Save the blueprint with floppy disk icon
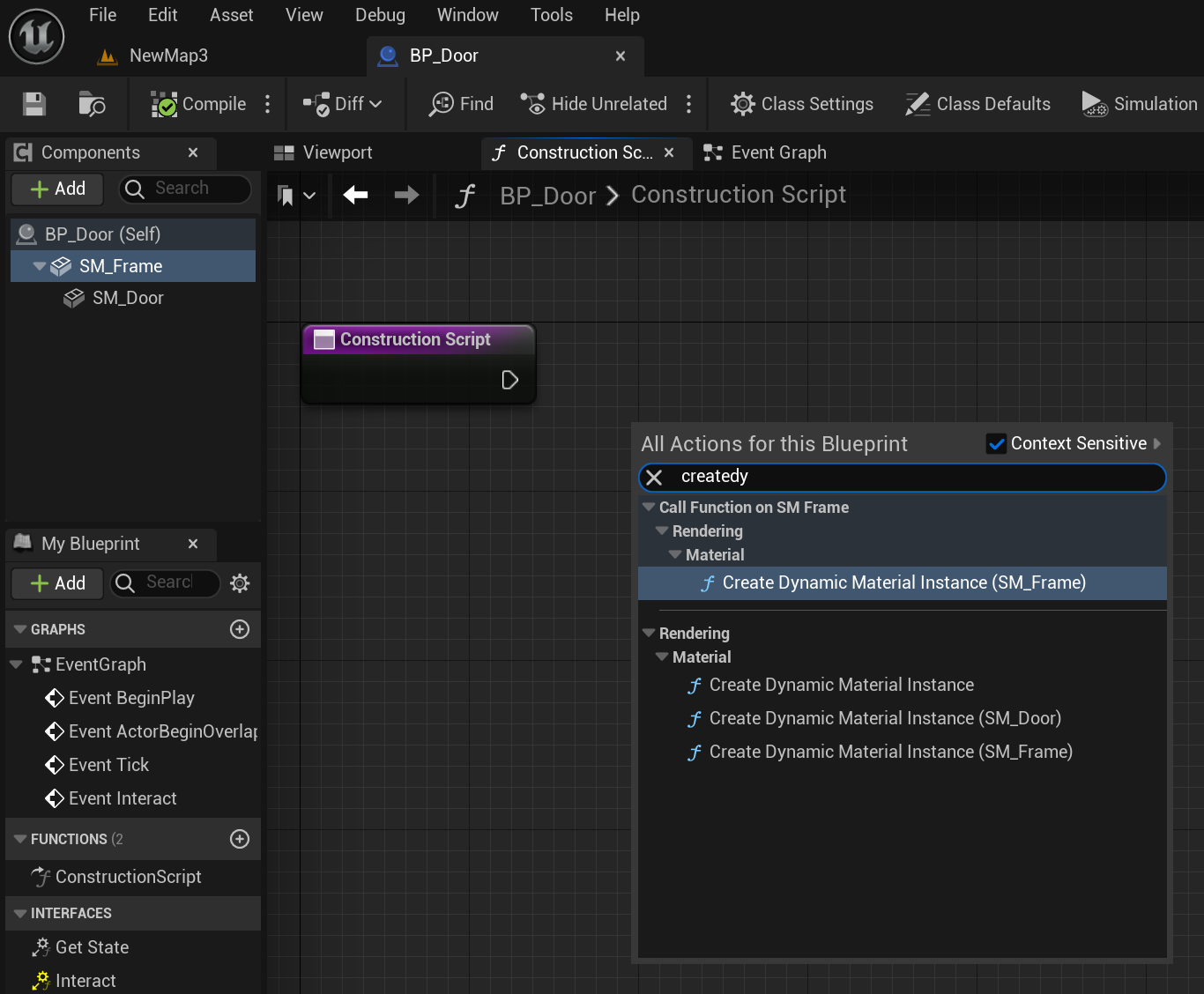The height and width of the screenshot is (994, 1204). click(x=34, y=104)
